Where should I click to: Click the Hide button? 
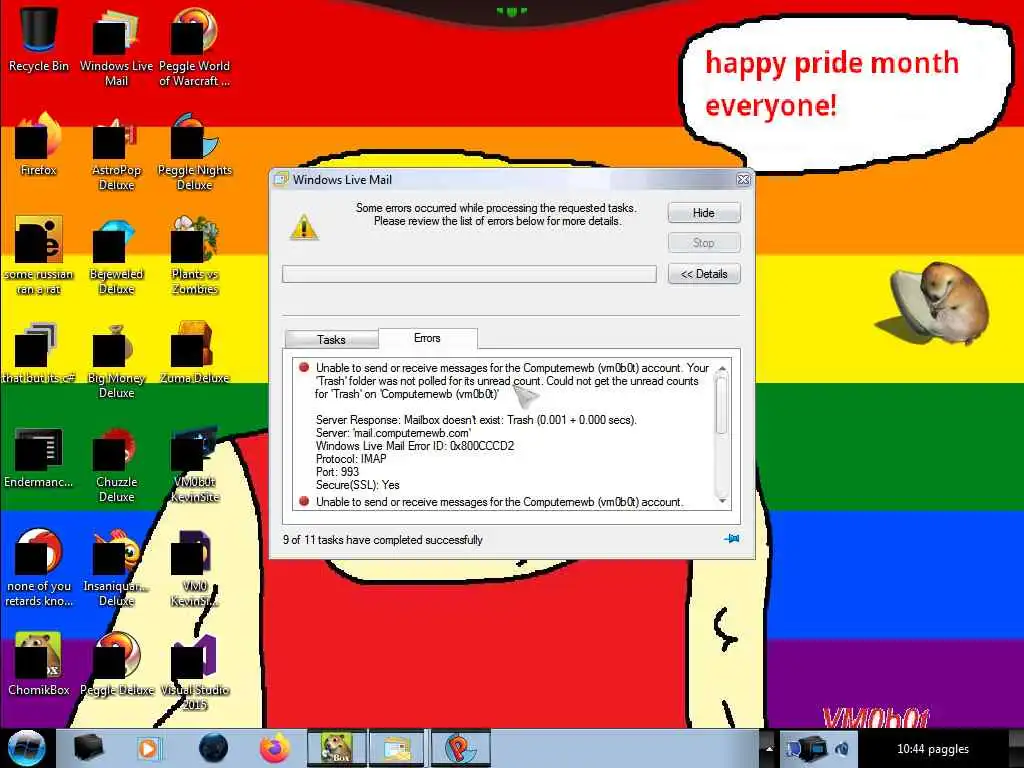pos(704,213)
